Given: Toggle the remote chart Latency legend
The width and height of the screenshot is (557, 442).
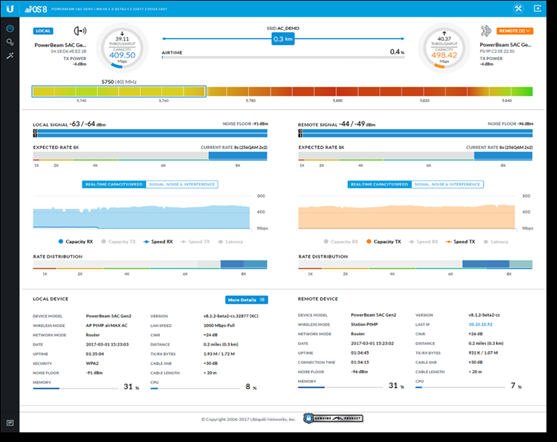Looking at the screenshot, I should coord(496,242).
